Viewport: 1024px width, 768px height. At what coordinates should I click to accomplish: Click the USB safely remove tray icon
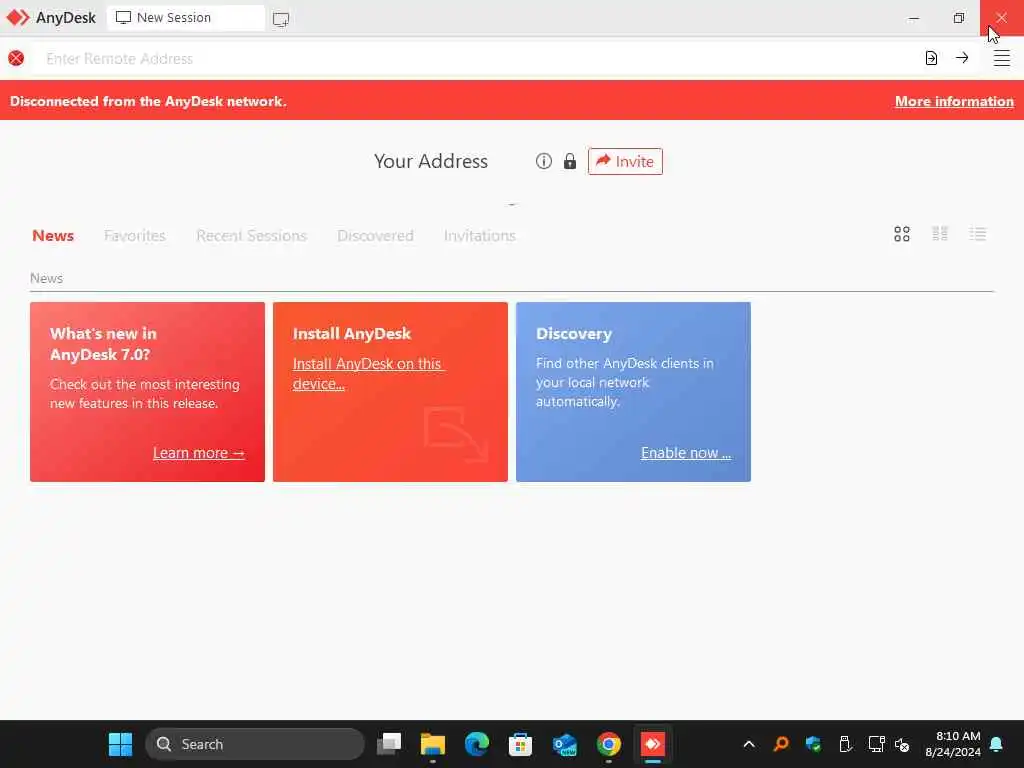coord(845,744)
